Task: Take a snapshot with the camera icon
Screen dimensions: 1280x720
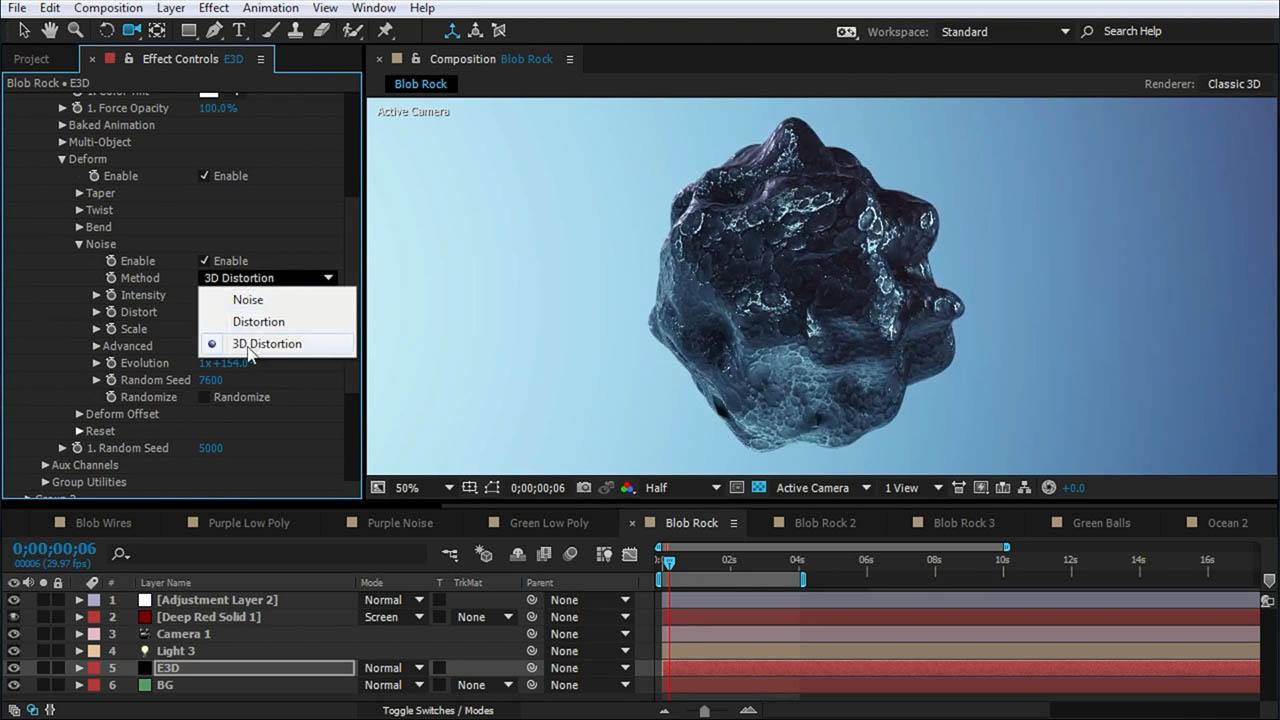Action: 584,488
